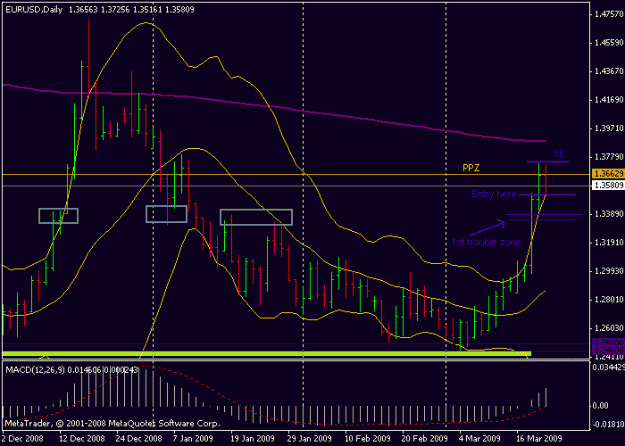Click the 29 Jan 2009 date label
This screenshot has height=446, width=625.
coord(310,438)
